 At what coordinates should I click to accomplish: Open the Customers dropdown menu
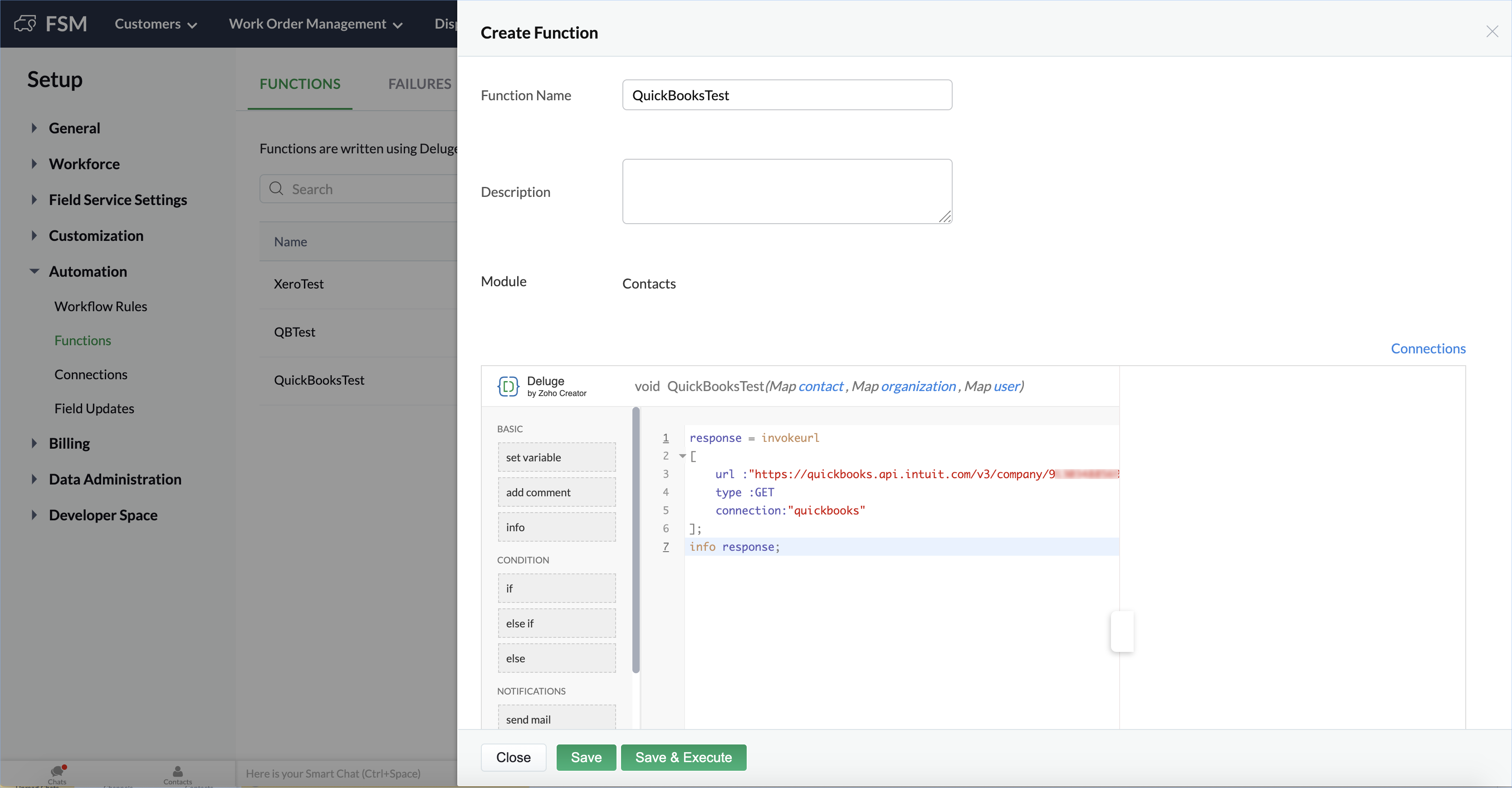point(156,24)
